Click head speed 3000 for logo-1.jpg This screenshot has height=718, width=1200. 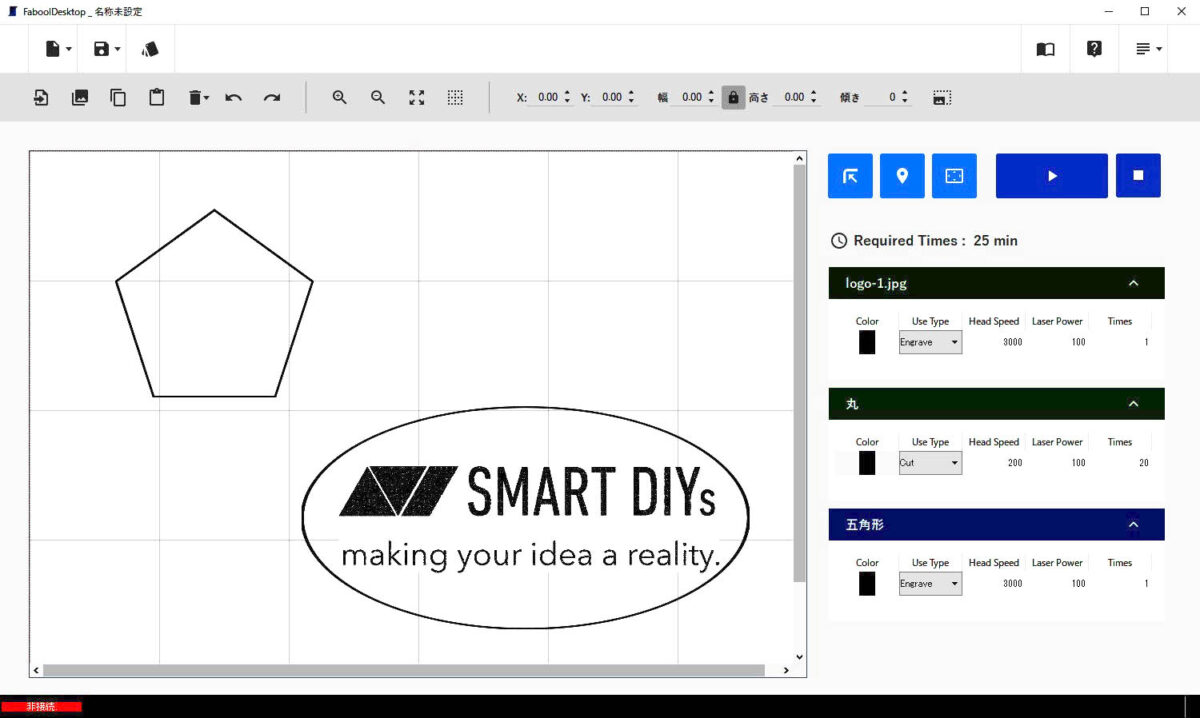1012,342
